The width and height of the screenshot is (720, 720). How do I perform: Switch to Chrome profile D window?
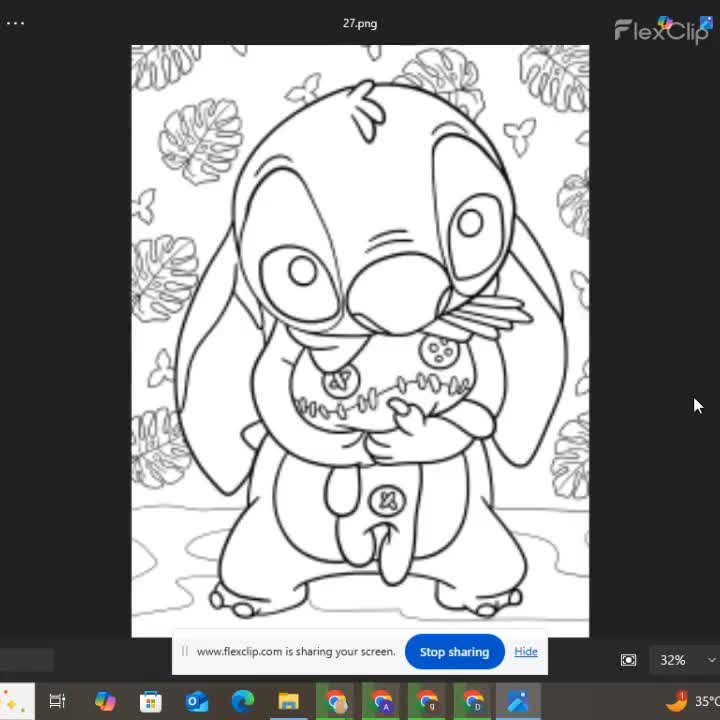[x=472, y=701]
